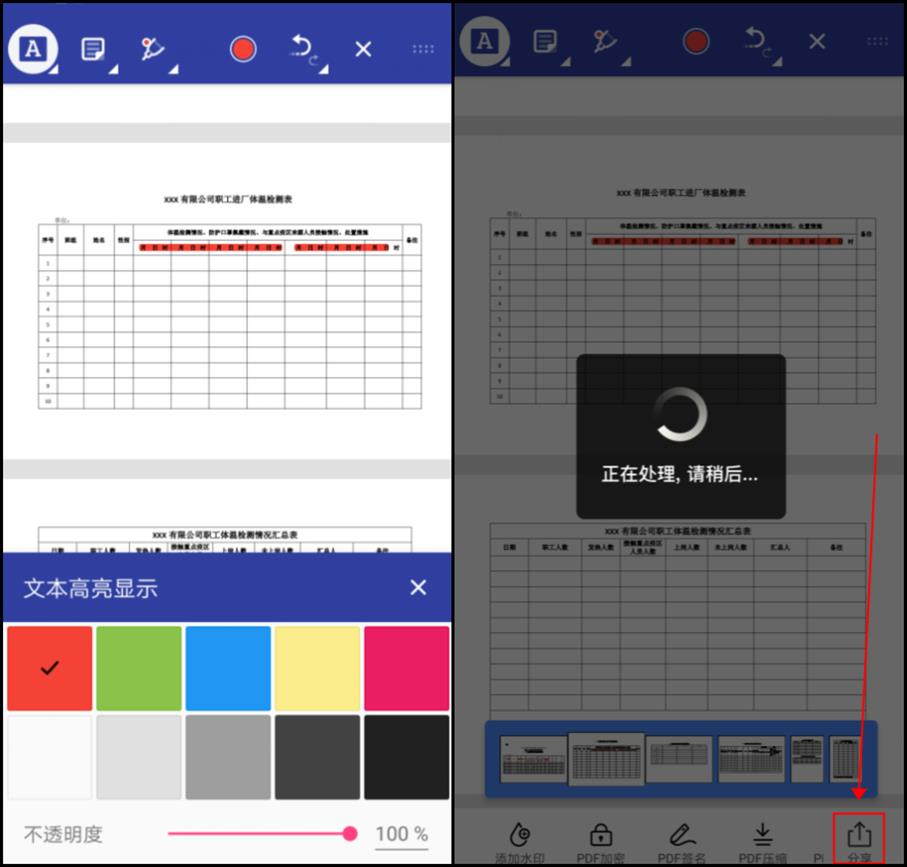The height and width of the screenshot is (867, 907).
Task: Tap the dotted grip handle, left toolbar
Action: click(423, 49)
